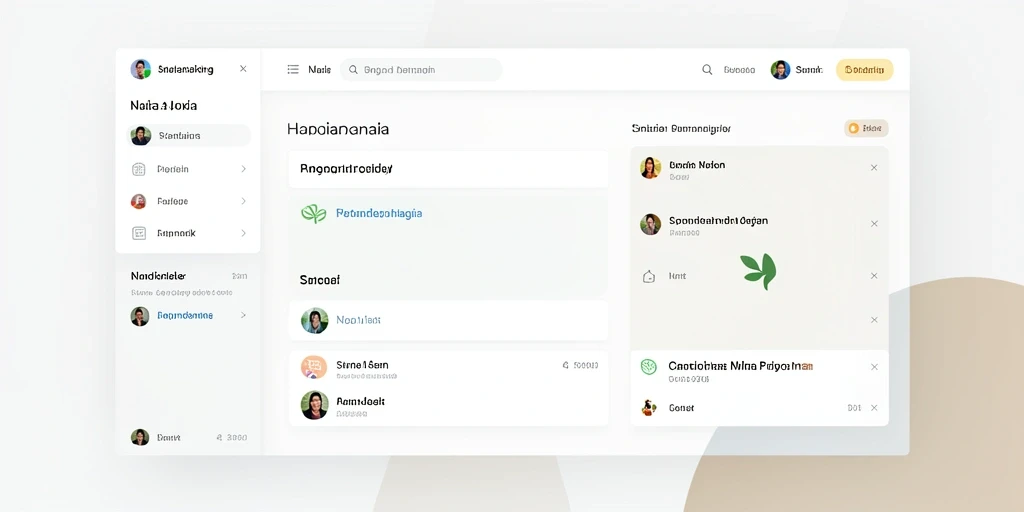
Task: Click the search field in the top bar
Action: click(421, 69)
